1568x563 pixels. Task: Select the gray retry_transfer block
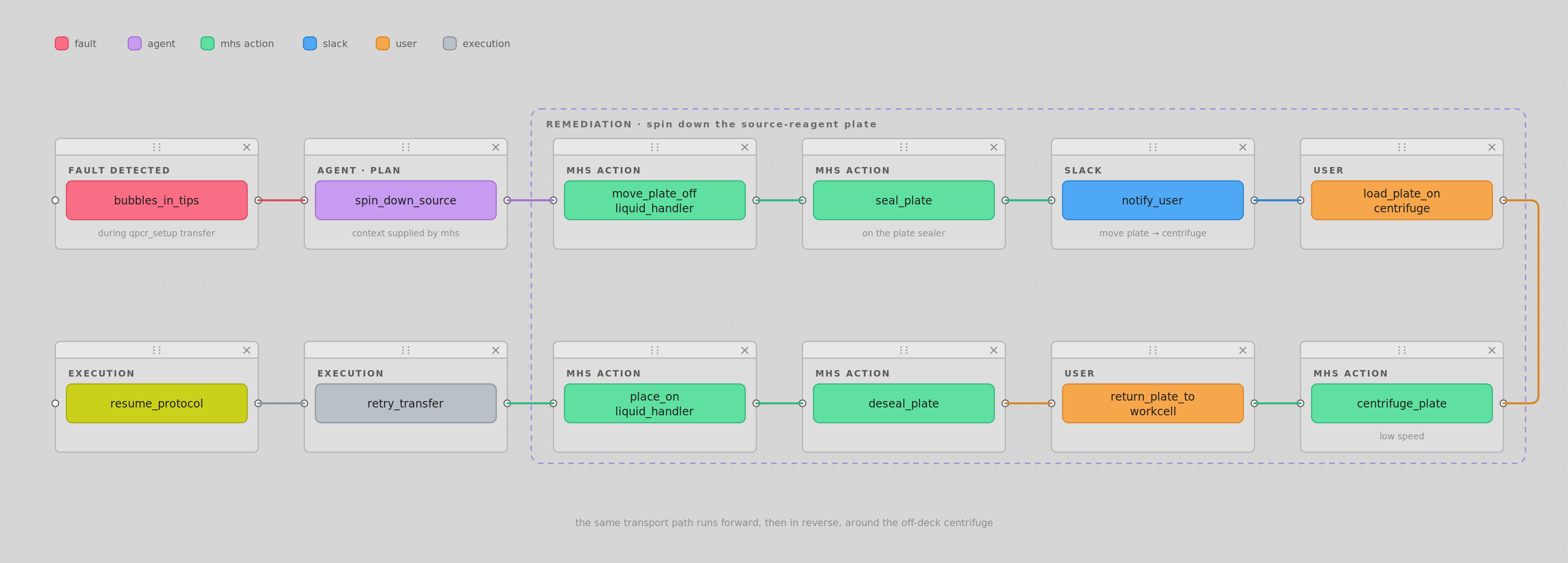click(405, 403)
